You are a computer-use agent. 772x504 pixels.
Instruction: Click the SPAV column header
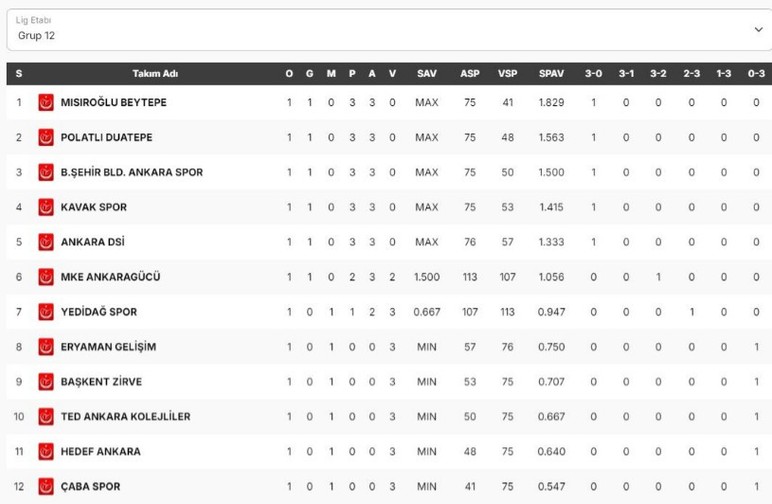click(551, 73)
